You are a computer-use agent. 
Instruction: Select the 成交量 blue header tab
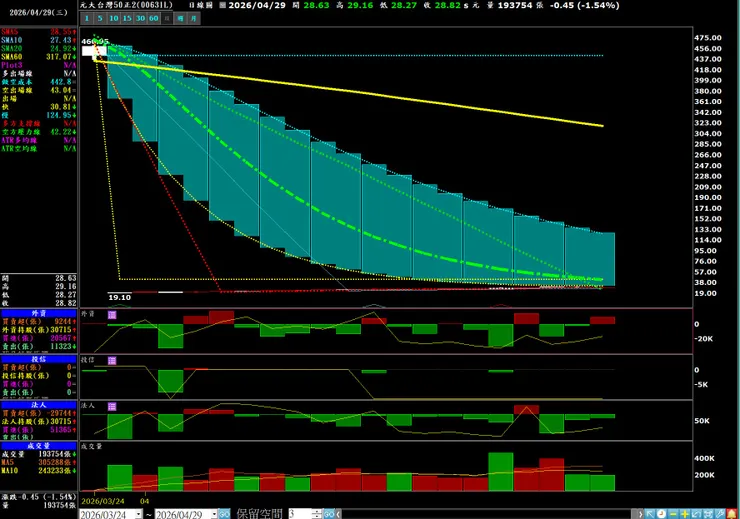point(38,445)
